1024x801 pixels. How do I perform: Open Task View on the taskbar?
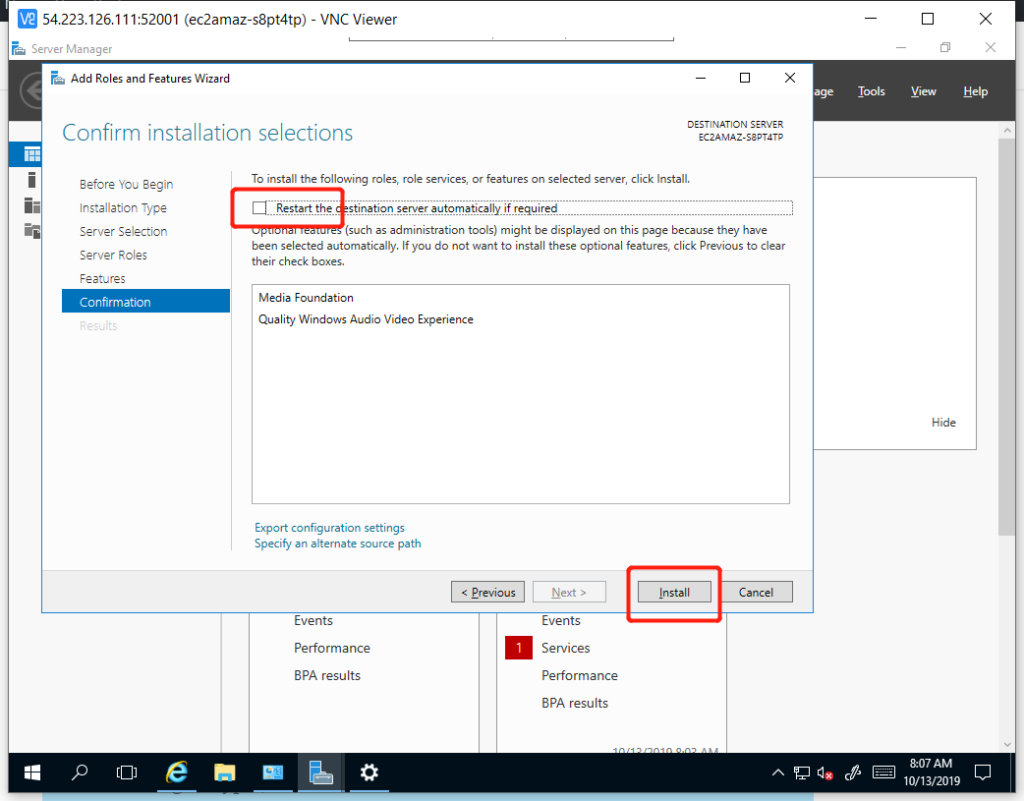click(x=127, y=772)
